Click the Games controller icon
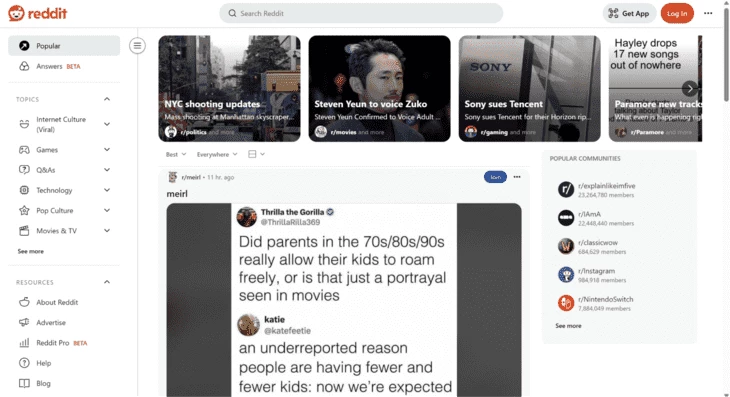730x397 pixels. click(x=24, y=150)
